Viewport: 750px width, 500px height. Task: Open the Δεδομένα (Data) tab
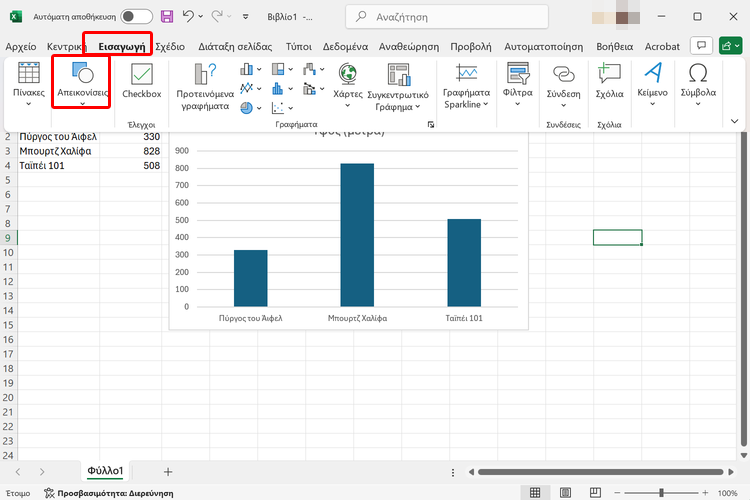[345, 46]
